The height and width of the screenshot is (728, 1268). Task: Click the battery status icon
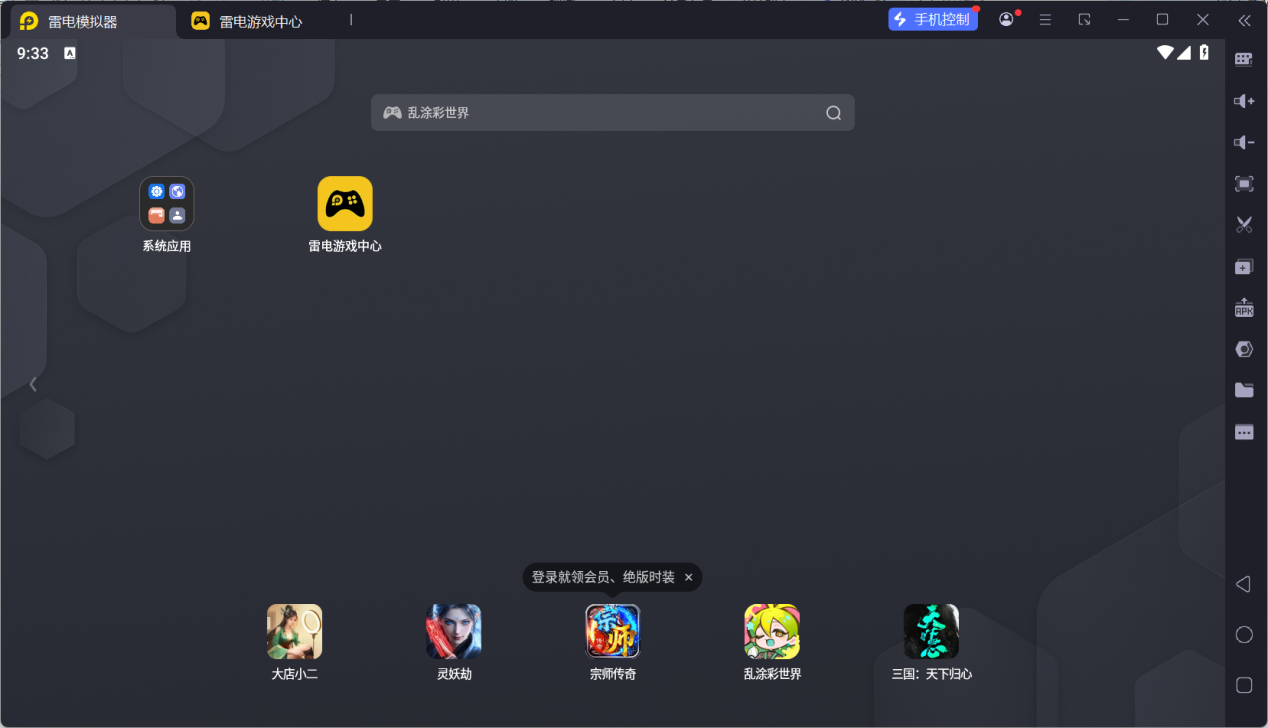coord(1204,53)
